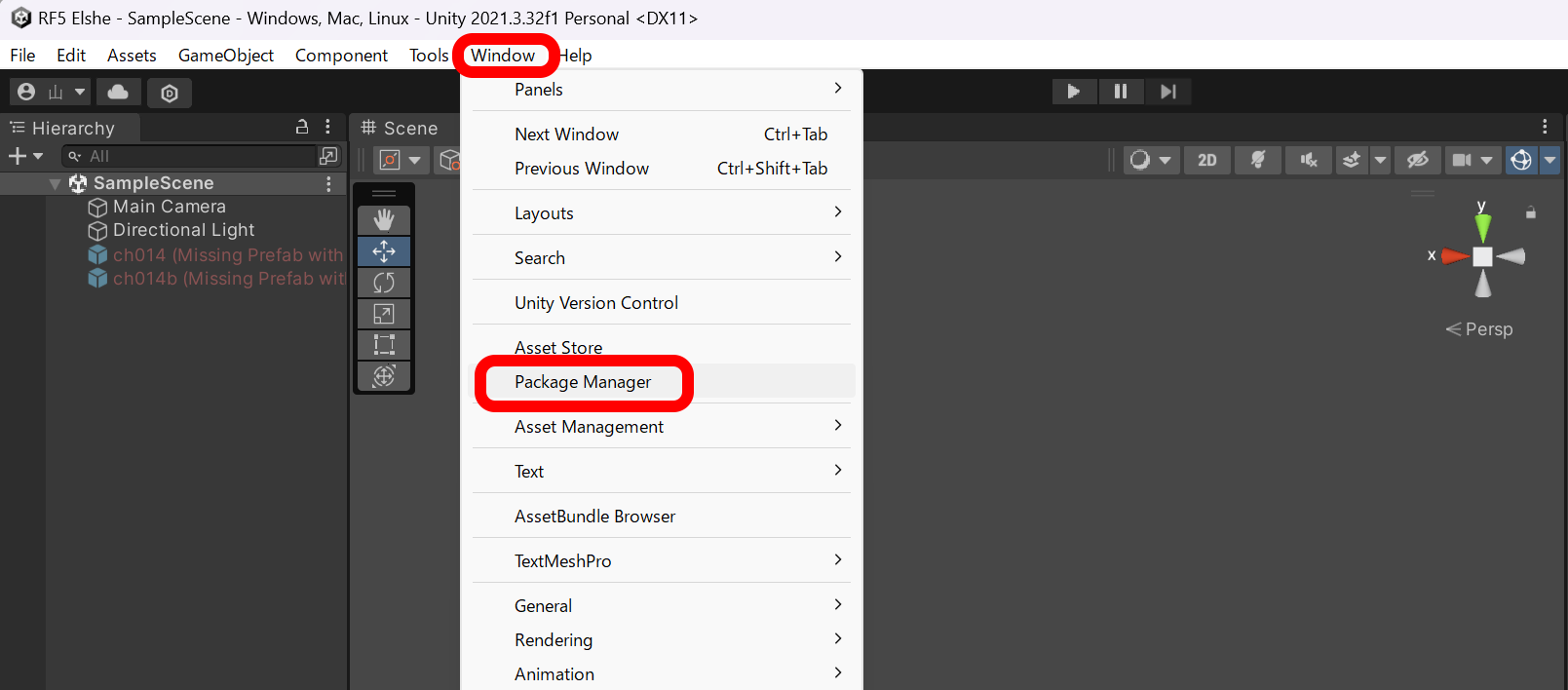Open the account dropdown arrow

pyautogui.click(x=80, y=92)
